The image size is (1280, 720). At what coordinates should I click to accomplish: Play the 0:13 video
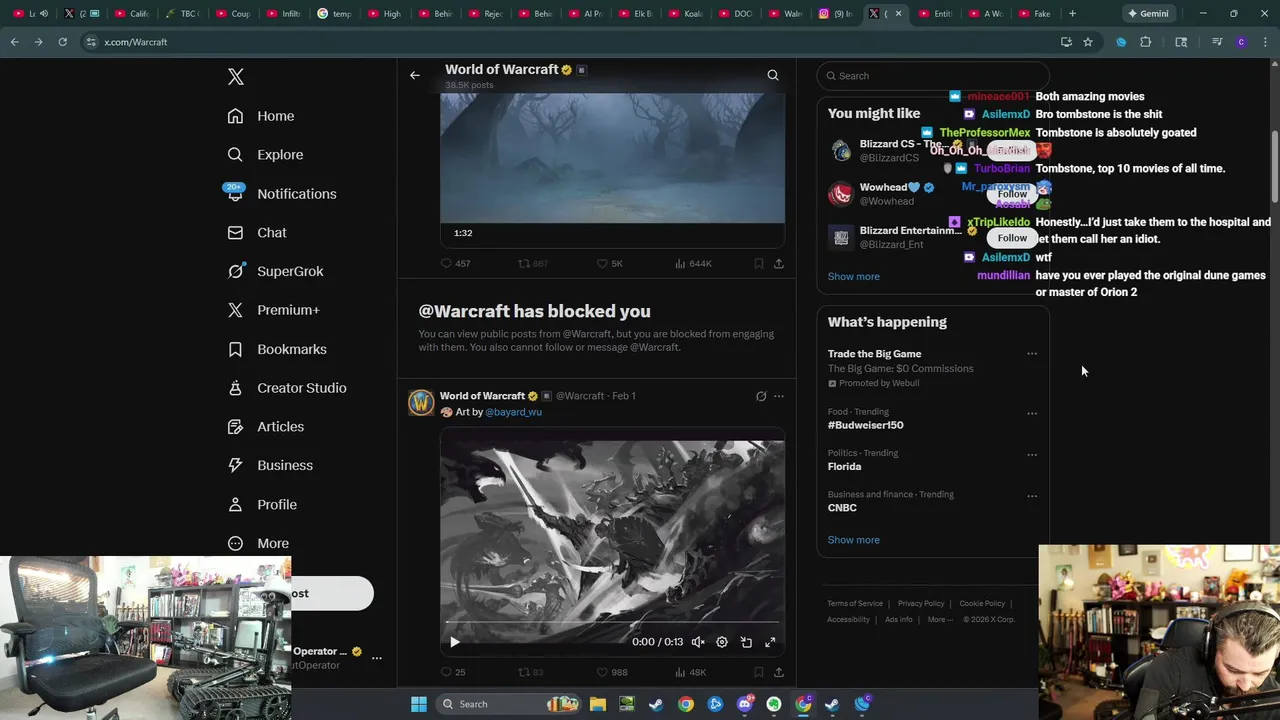click(x=455, y=642)
